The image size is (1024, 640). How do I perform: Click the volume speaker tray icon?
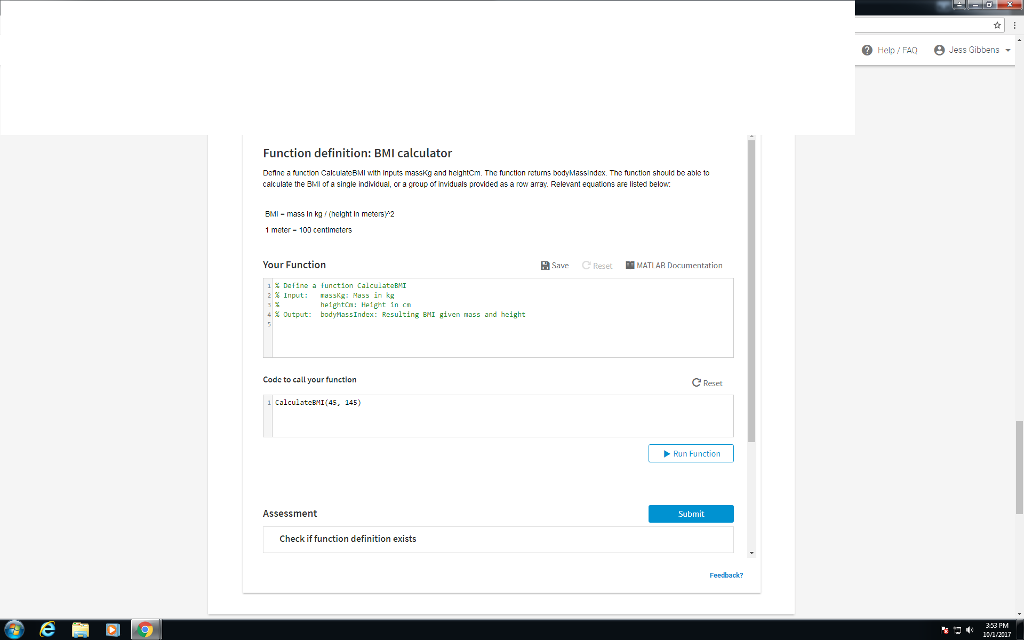[970, 630]
